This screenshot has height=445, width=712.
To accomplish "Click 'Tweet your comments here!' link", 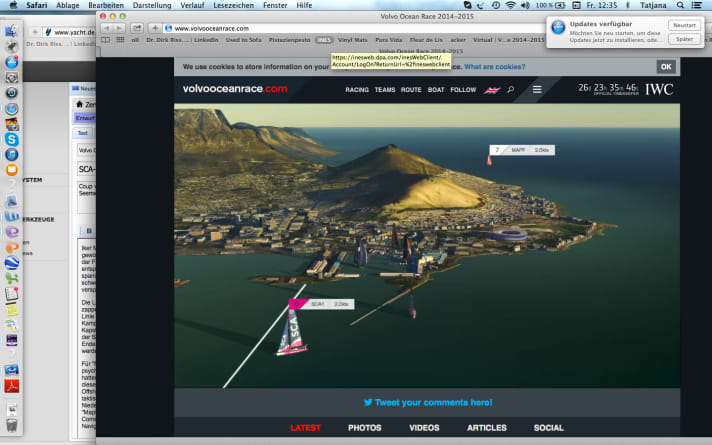I will pyautogui.click(x=428, y=402).
